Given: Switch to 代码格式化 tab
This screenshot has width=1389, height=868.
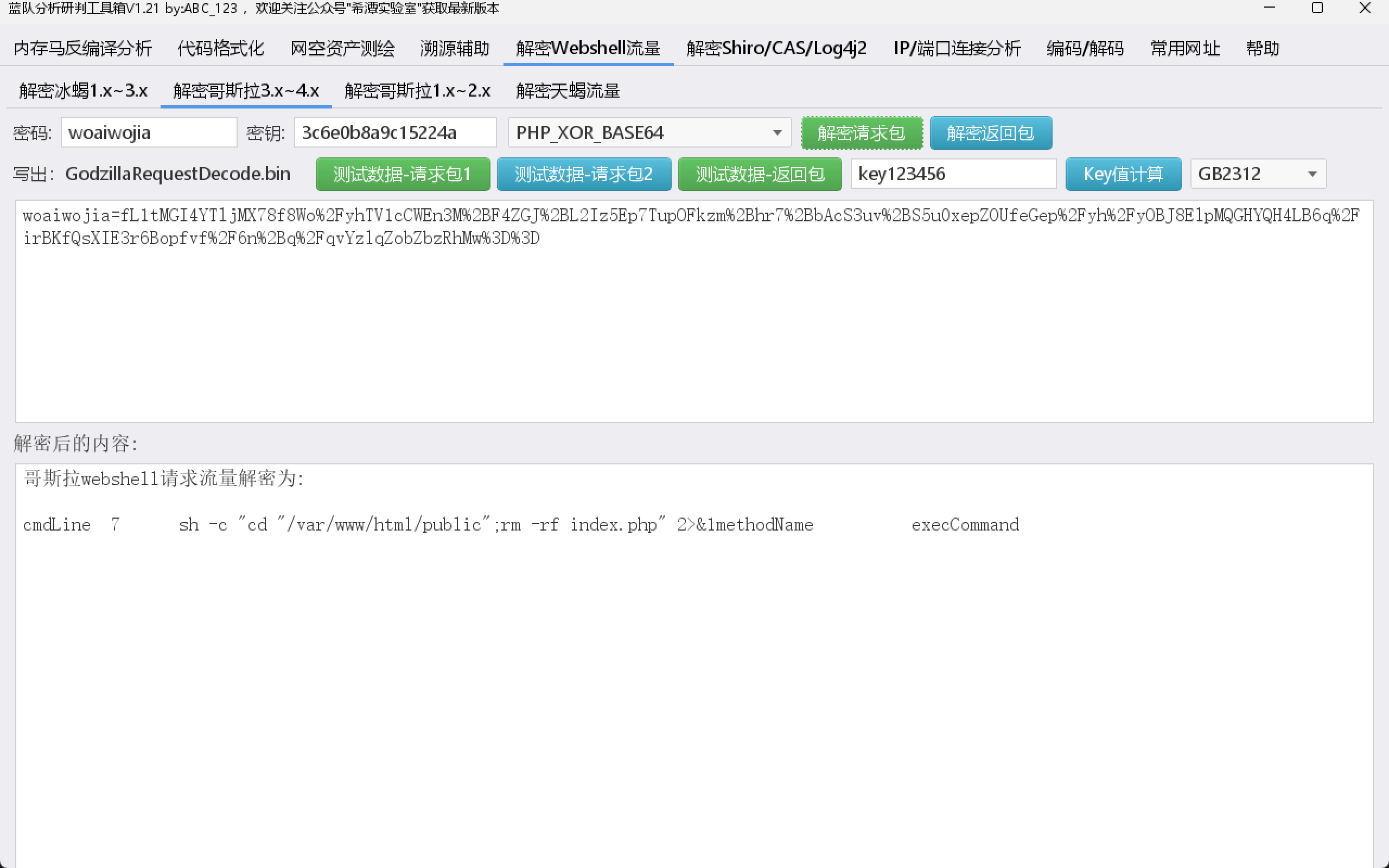Looking at the screenshot, I should 220,48.
